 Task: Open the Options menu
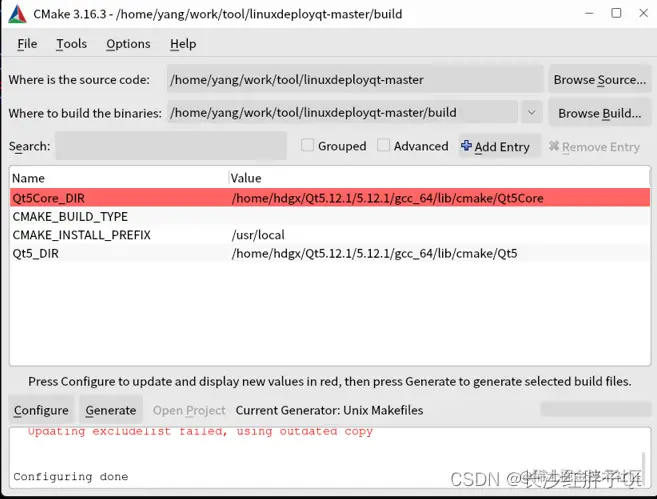pyautogui.click(x=128, y=44)
